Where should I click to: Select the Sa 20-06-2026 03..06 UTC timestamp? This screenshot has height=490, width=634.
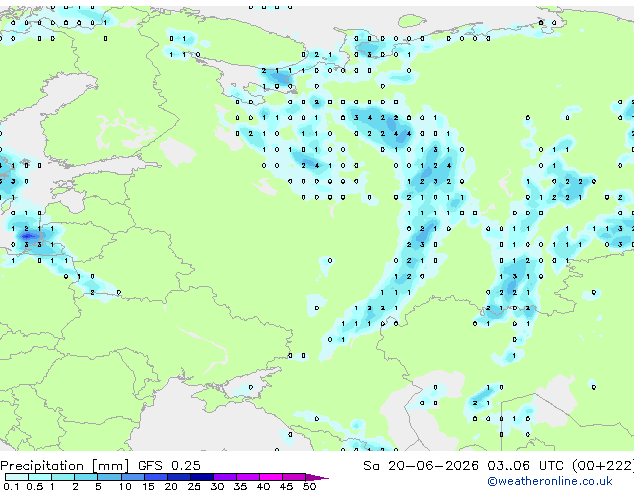(x=463, y=466)
